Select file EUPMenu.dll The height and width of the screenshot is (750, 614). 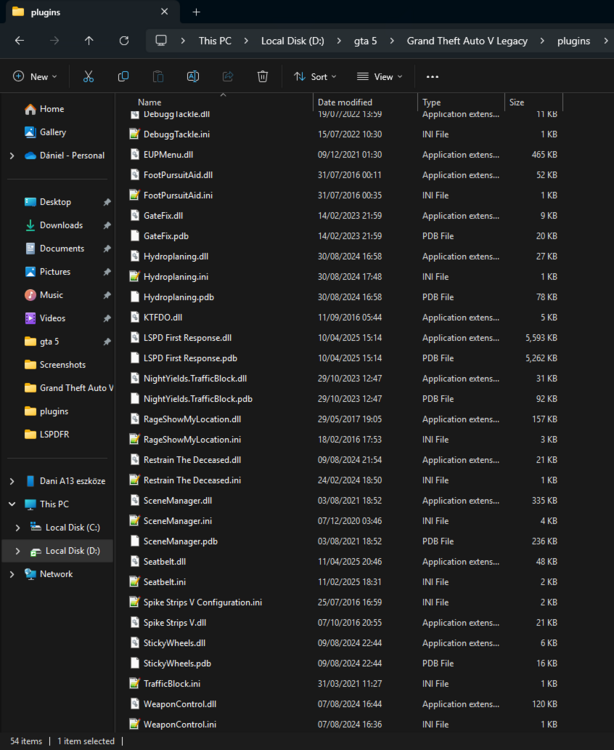pos(168,154)
